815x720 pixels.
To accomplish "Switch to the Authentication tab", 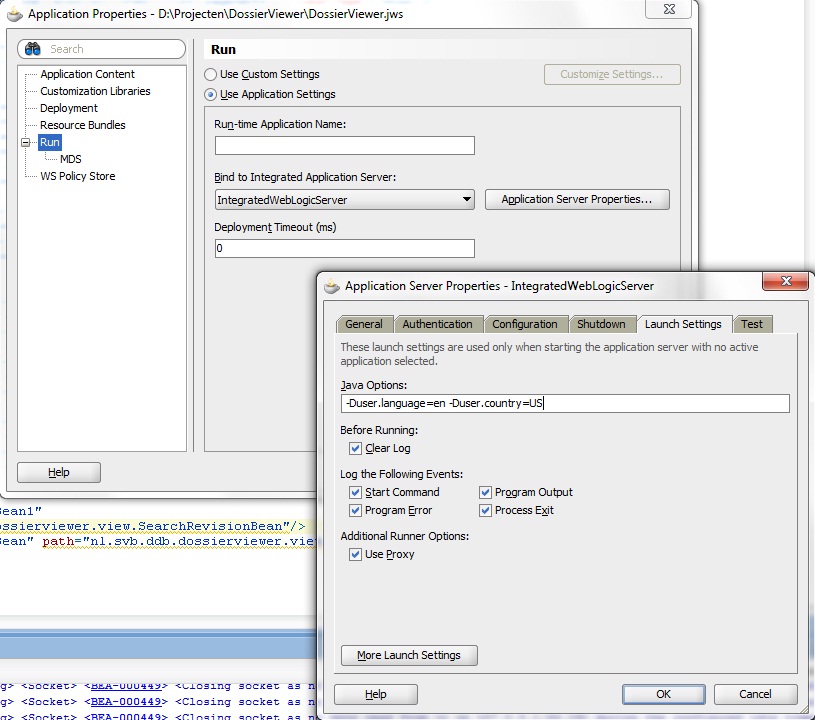I will pos(438,324).
